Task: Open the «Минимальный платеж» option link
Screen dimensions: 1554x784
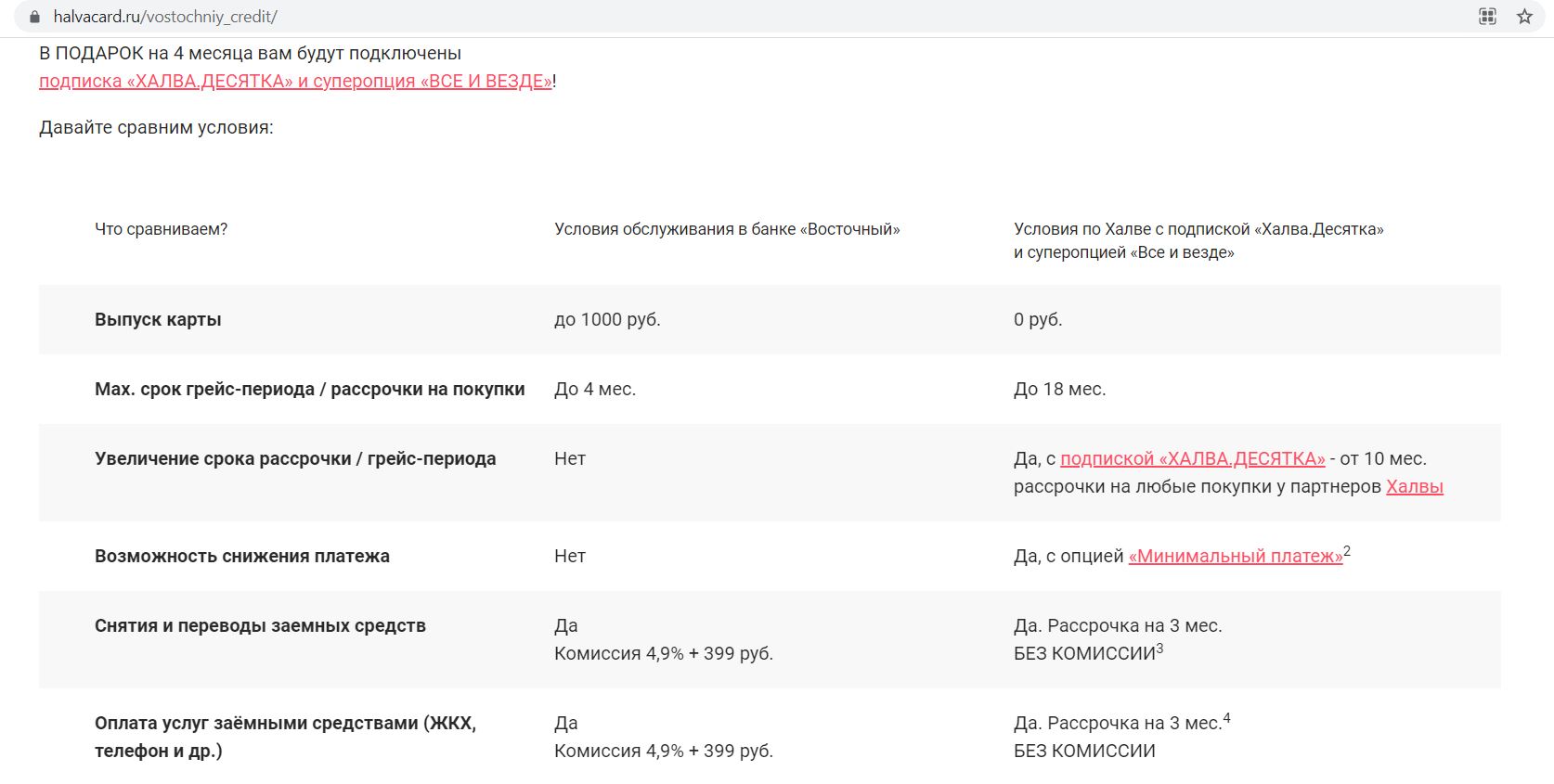Action: tap(1235, 556)
